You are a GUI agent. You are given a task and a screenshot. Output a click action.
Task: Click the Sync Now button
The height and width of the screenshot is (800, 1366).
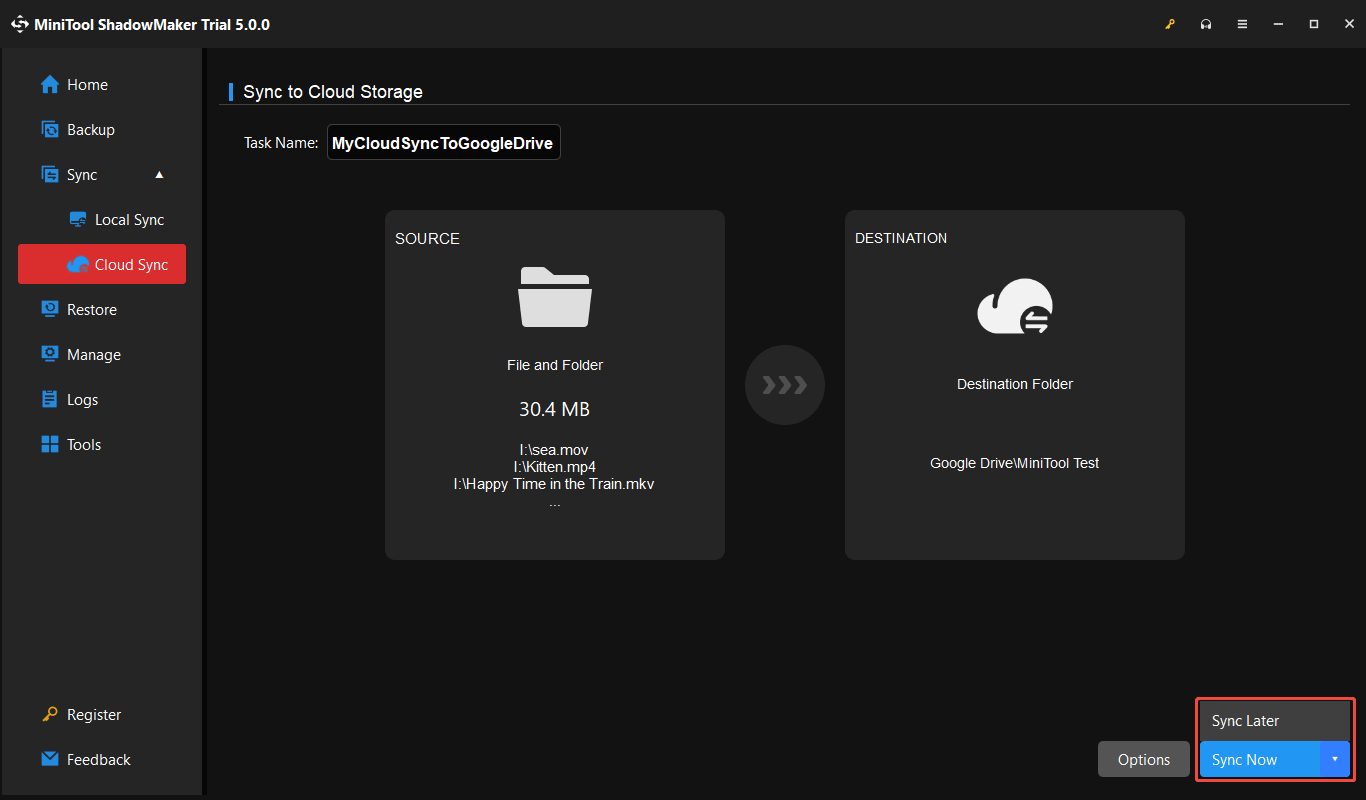point(1260,760)
